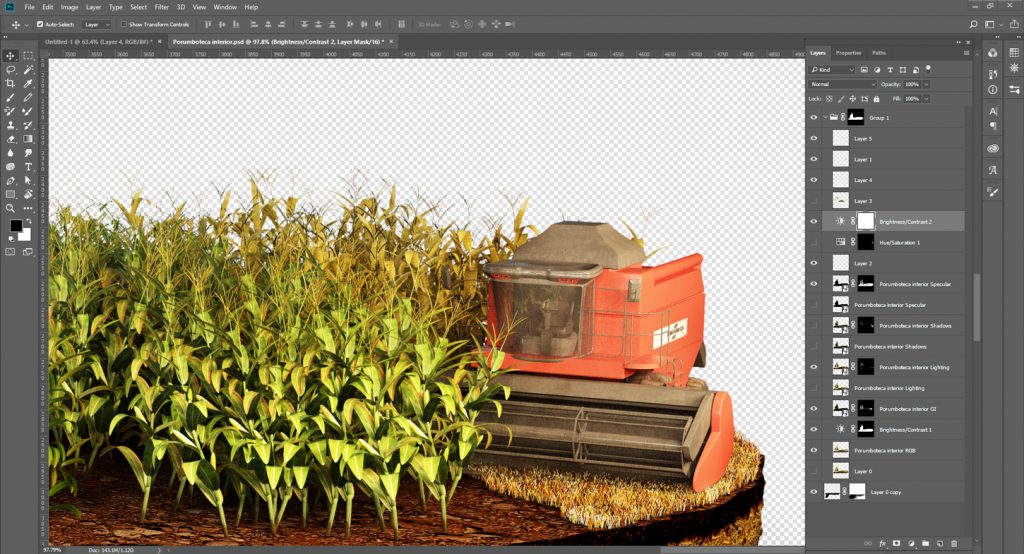
Task: Choose the Zoom tool in toolbar
Action: click(10, 208)
